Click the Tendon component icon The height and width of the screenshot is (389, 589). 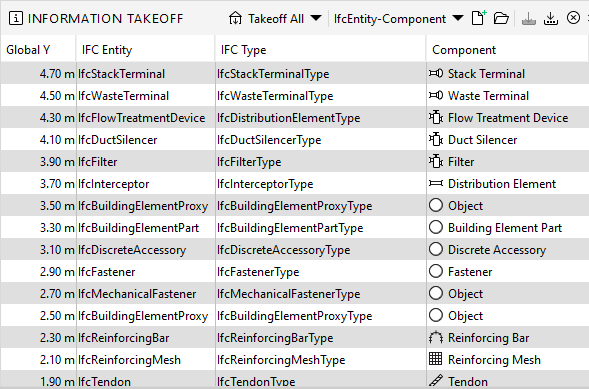tap(436, 380)
